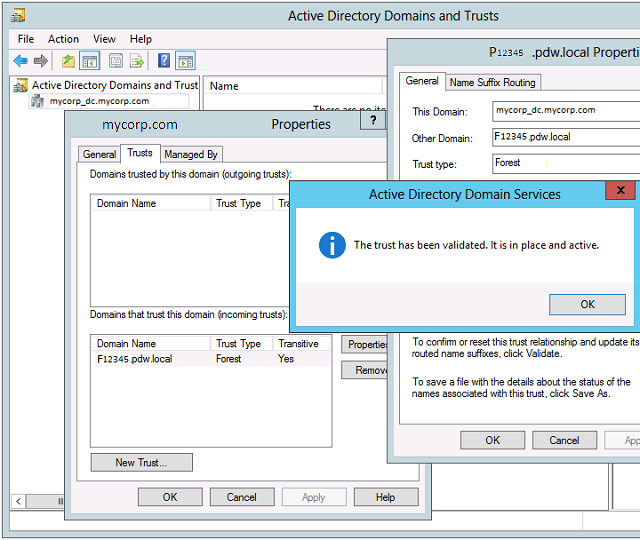The height and width of the screenshot is (540, 640).
Task: Click Trust Type header in outgoing trusts list
Action: pyautogui.click(x=241, y=203)
